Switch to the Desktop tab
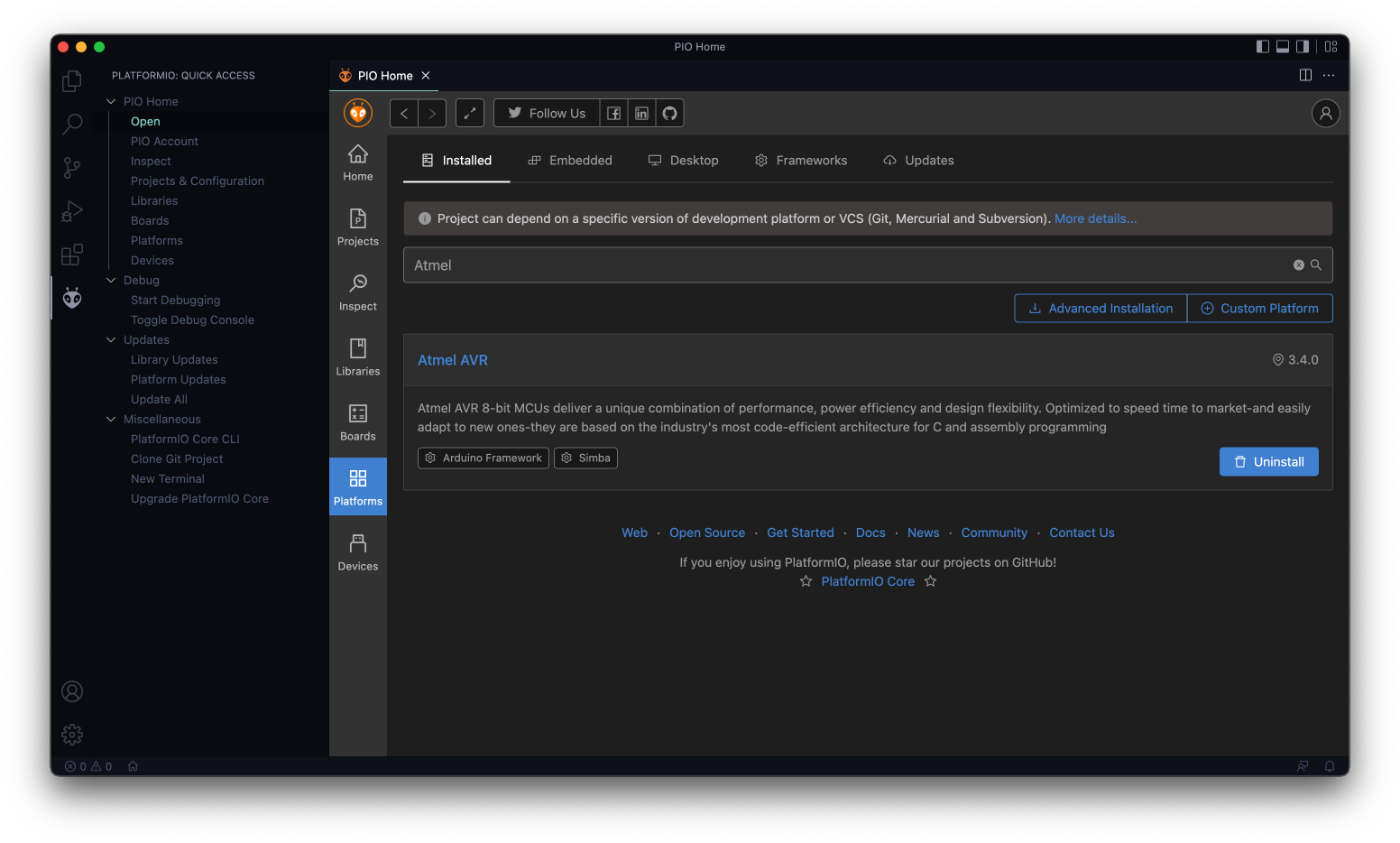 [x=684, y=161]
